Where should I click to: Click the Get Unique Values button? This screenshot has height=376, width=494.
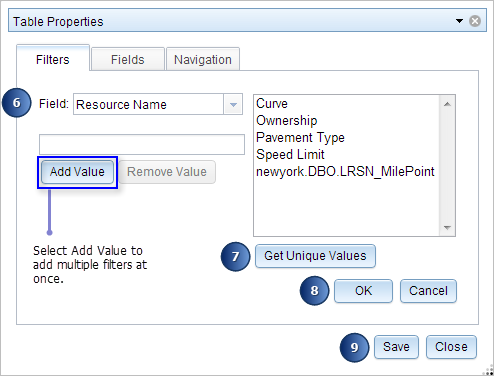click(315, 256)
